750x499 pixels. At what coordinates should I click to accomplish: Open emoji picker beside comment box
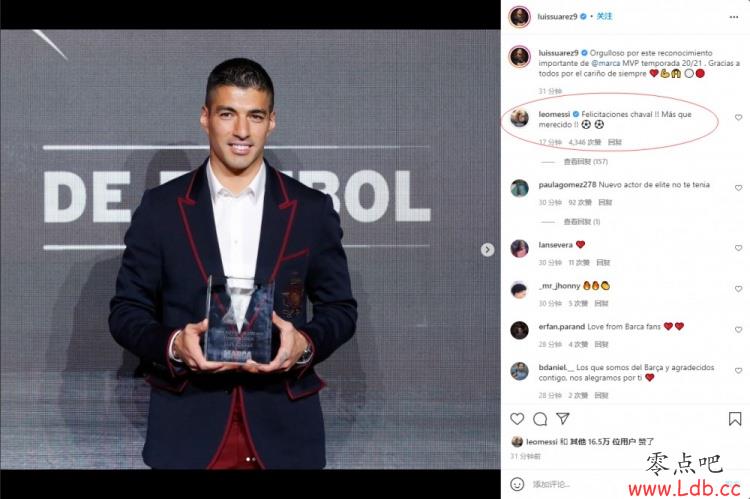pos(517,484)
